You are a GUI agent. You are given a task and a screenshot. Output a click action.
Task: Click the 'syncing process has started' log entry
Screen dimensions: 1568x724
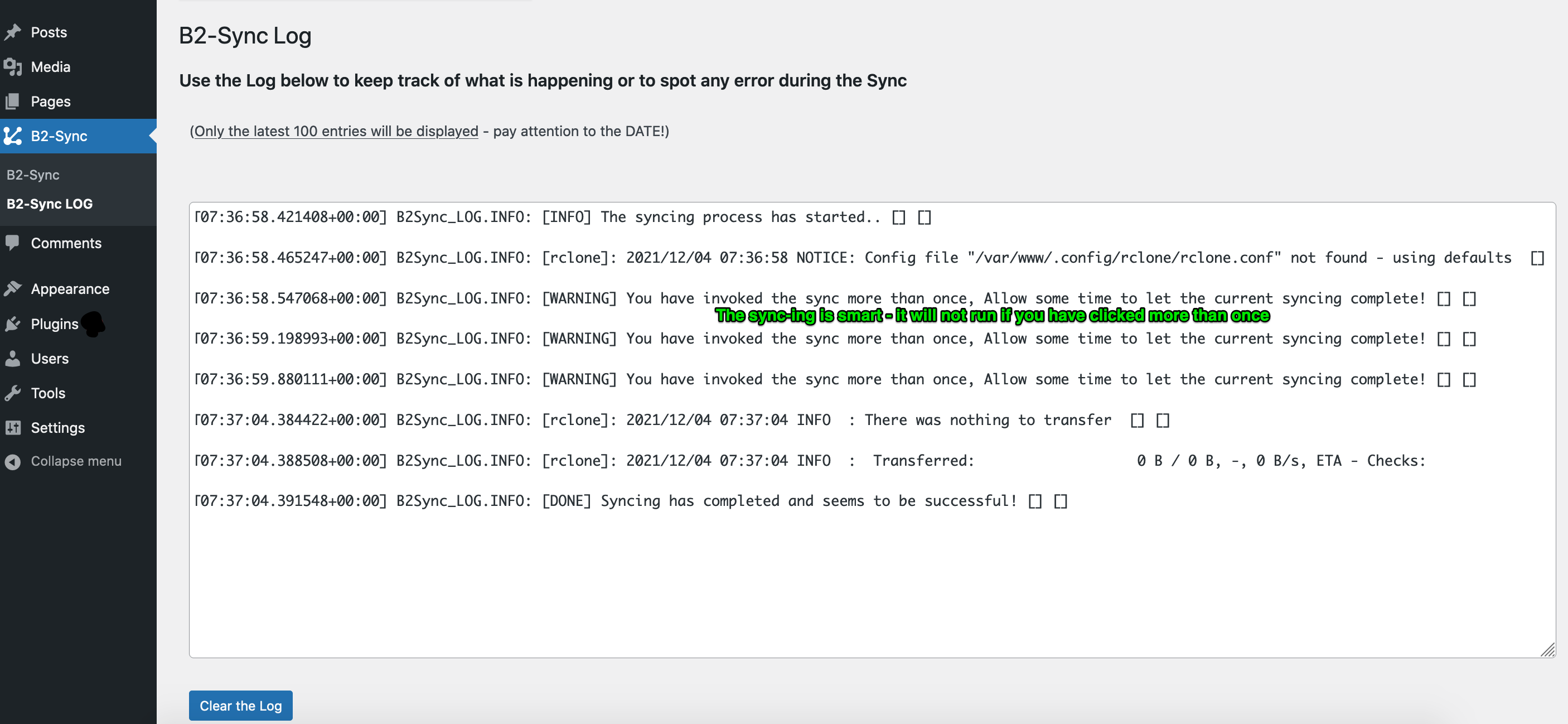coord(563,218)
